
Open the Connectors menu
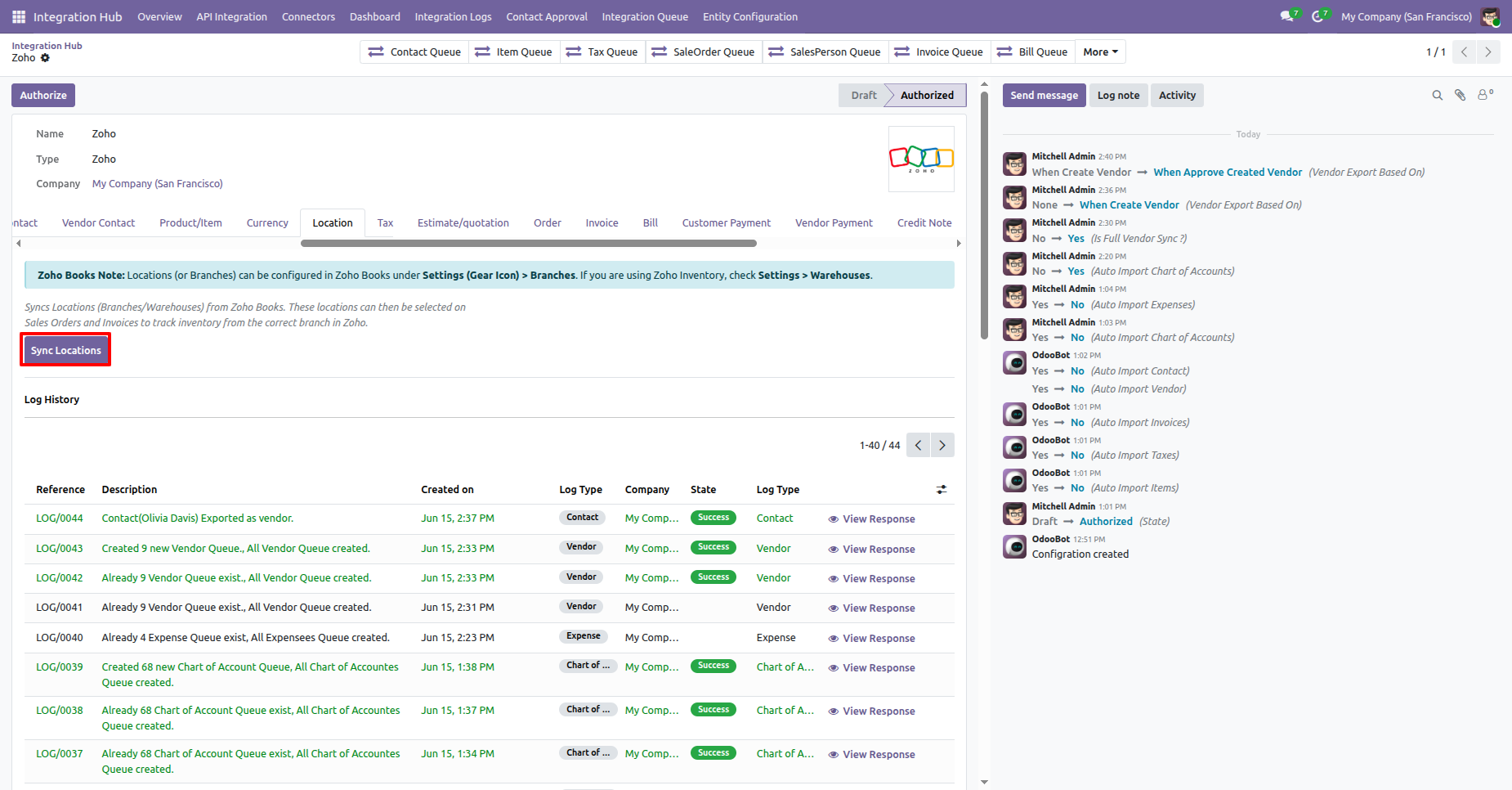point(308,16)
